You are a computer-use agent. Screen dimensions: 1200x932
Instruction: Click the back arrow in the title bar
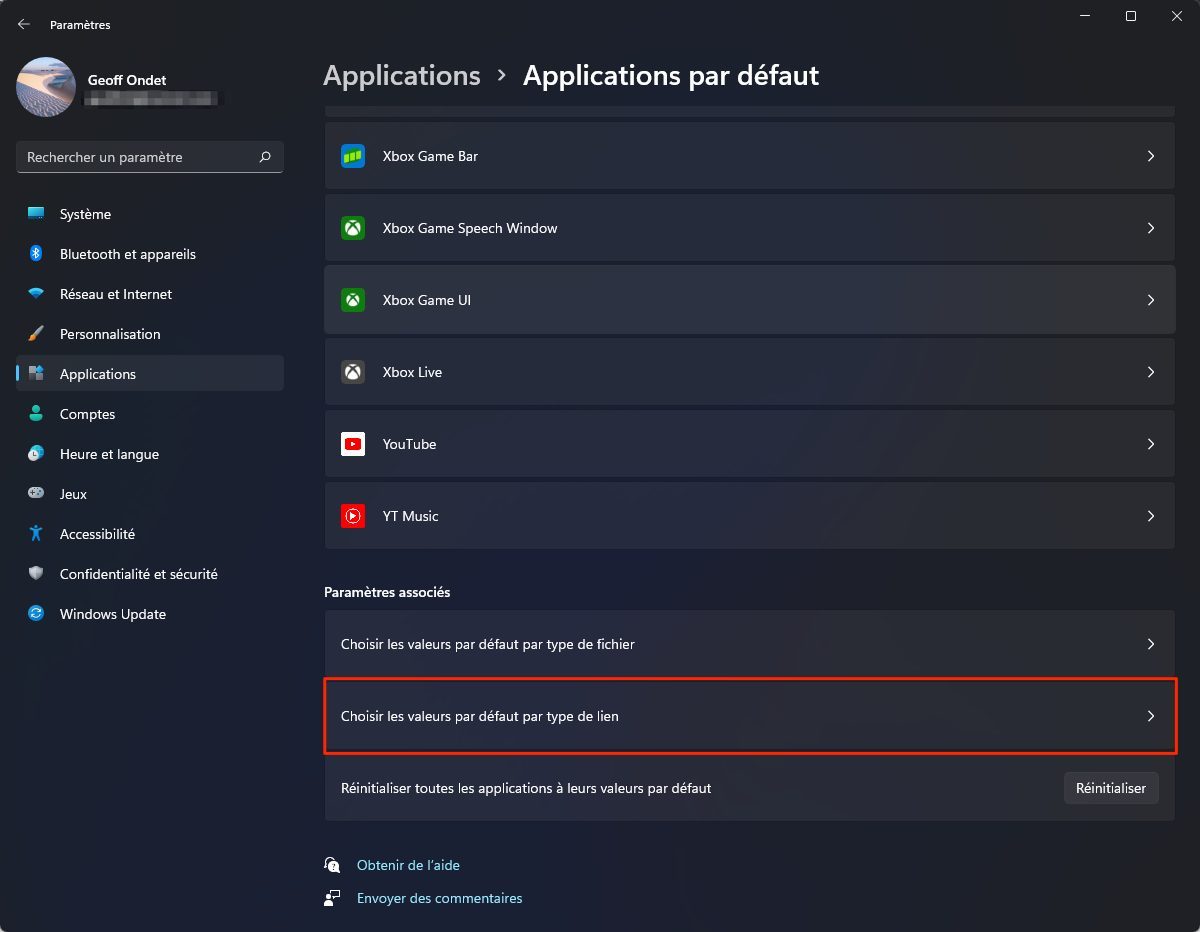pyautogui.click(x=24, y=24)
